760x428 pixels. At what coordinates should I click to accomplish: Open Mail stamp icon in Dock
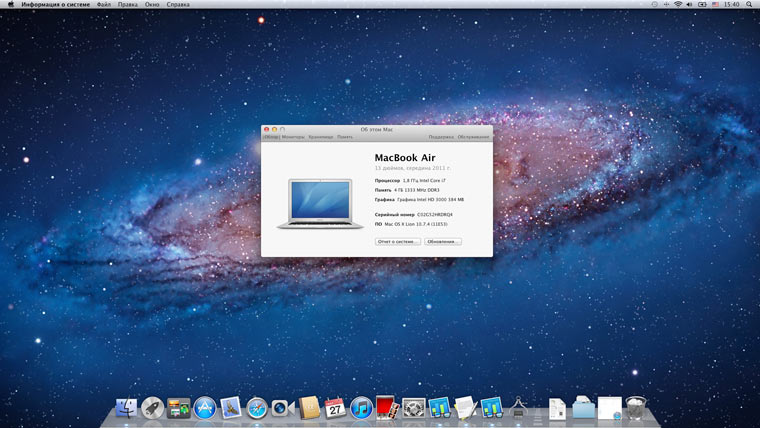pos(231,408)
